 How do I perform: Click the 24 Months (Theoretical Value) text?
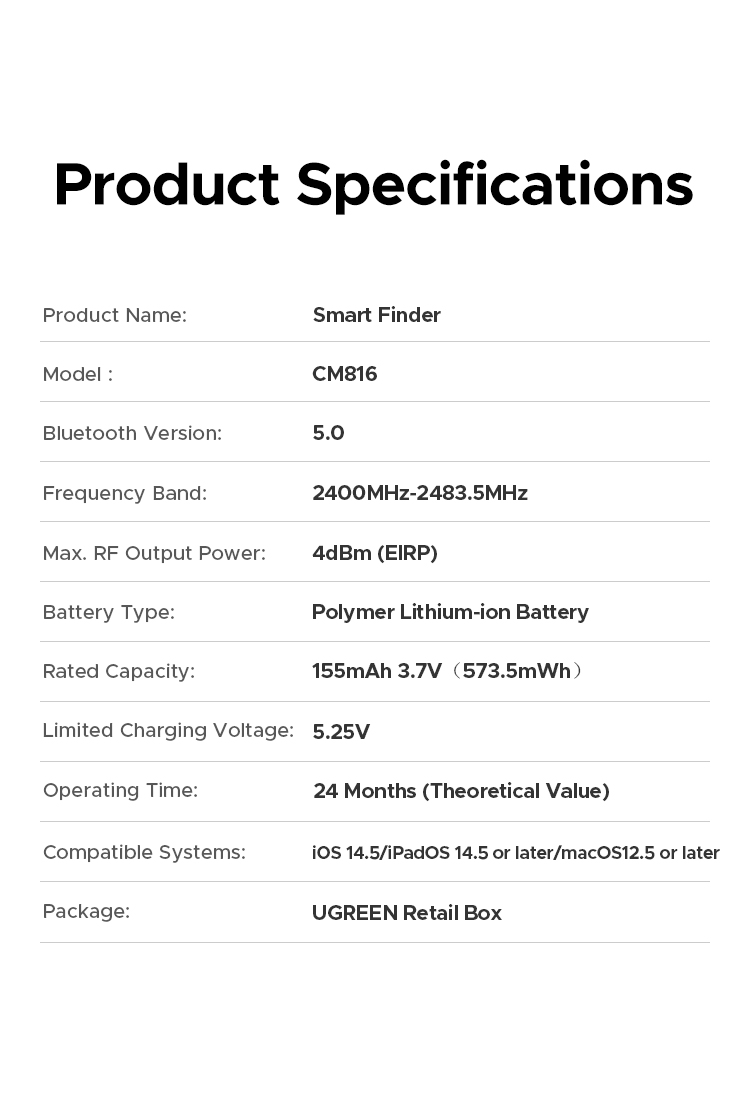[x=461, y=791]
